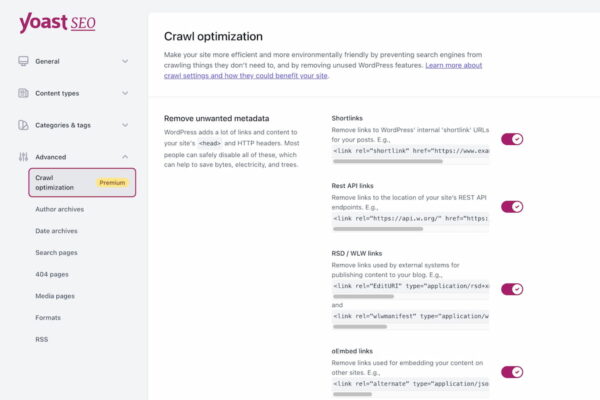
Task: Expand the Content types chevron
Action: click(x=125, y=93)
